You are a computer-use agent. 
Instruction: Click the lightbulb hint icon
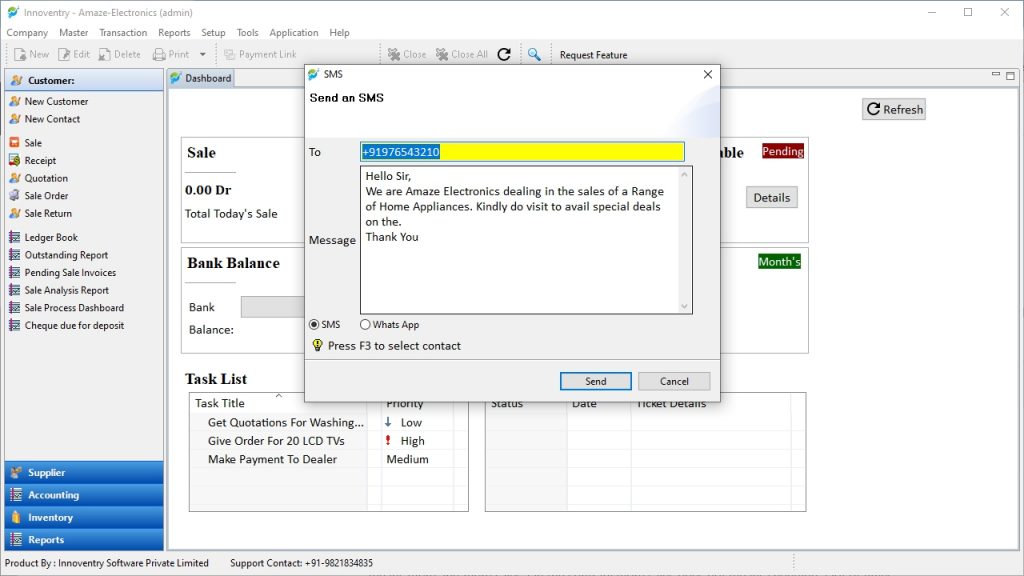point(317,345)
